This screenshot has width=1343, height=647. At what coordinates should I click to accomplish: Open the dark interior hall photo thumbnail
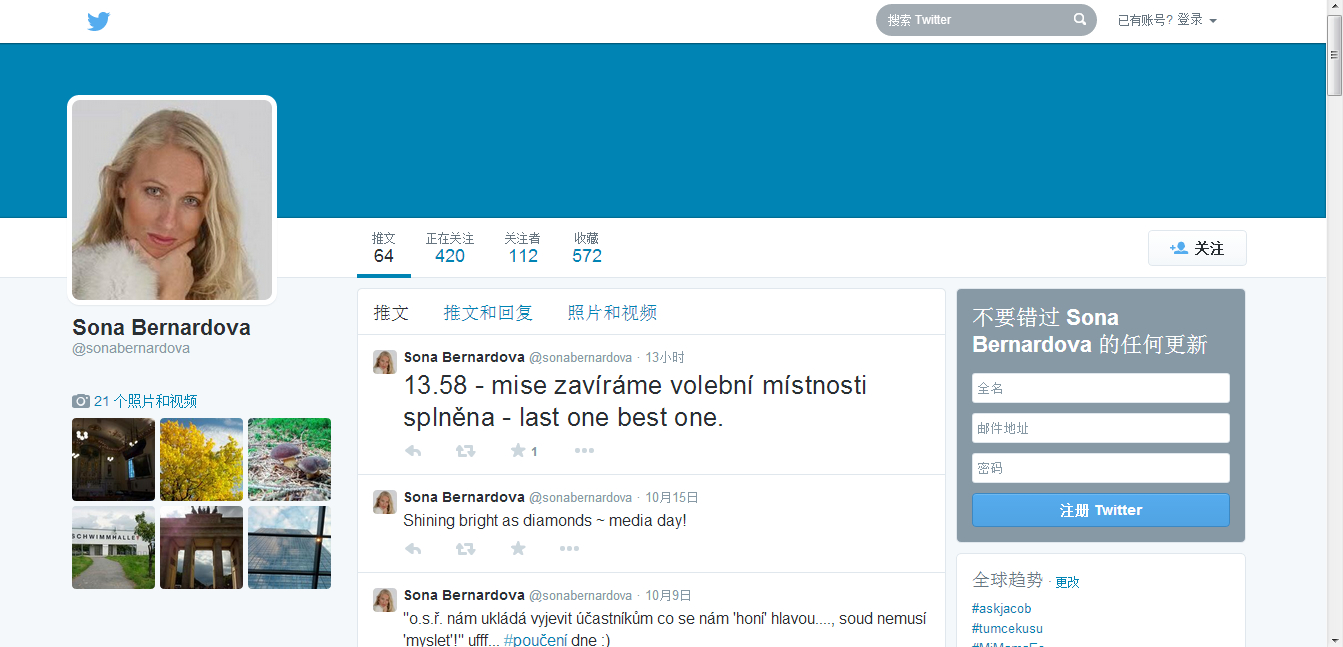113,459
